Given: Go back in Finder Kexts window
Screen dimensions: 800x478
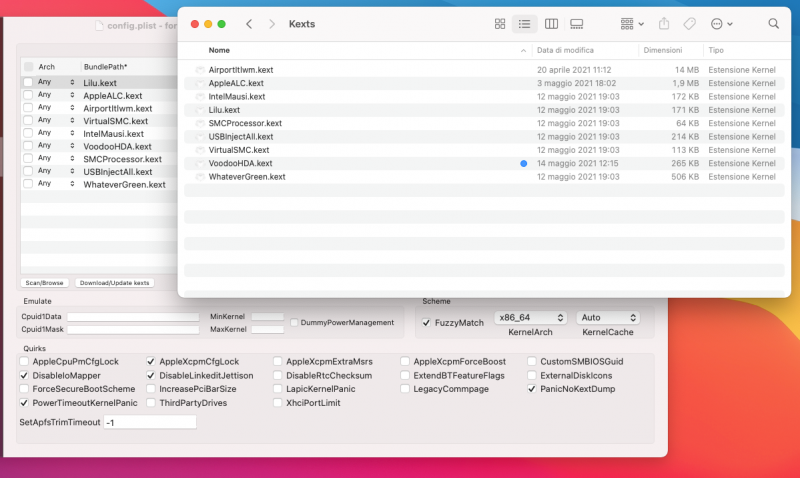Looking at the screenshot, I should pos(249,24).
